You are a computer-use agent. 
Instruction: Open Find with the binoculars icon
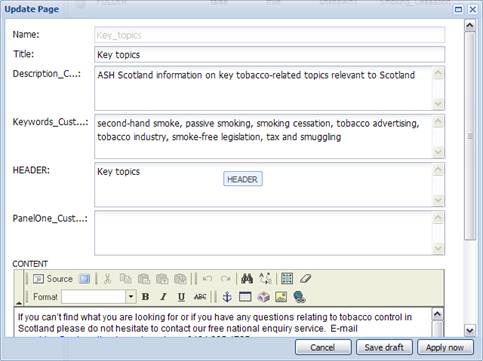(247, 279)
